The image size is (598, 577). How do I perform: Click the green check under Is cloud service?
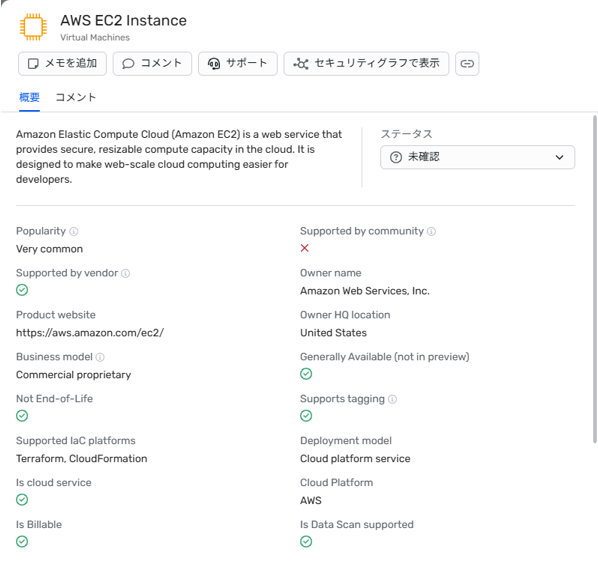tap(22, 500)
